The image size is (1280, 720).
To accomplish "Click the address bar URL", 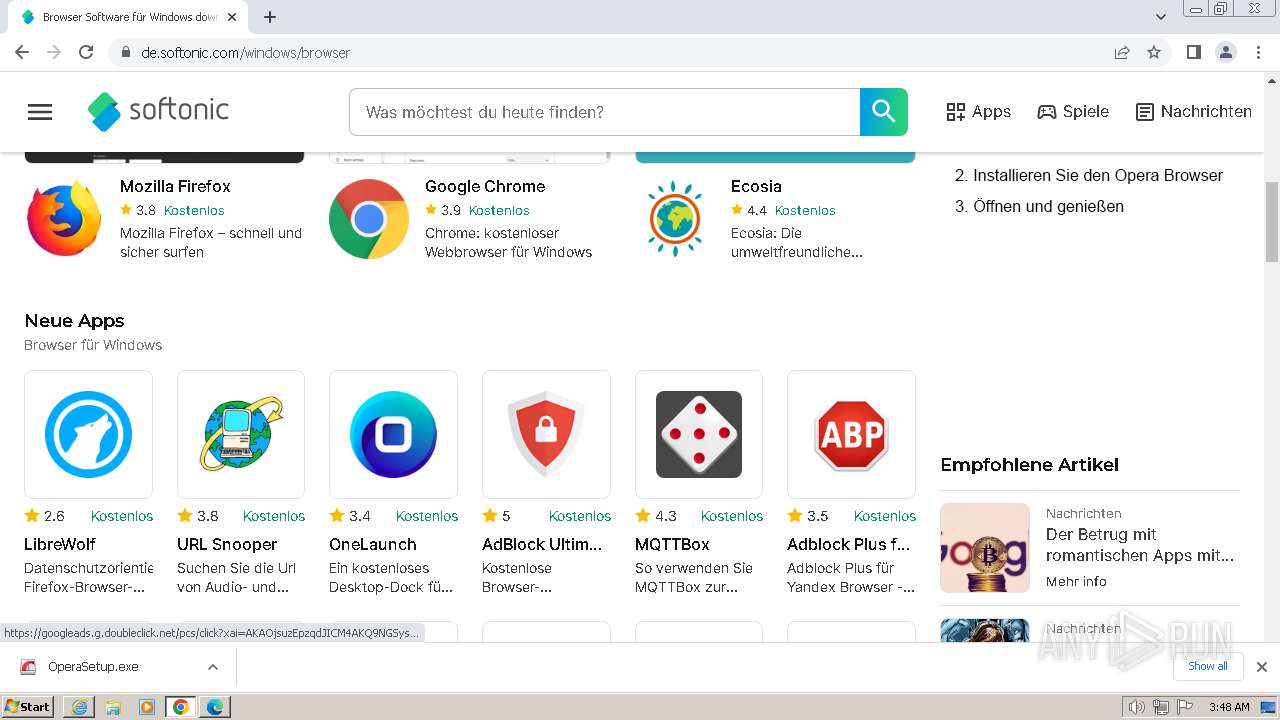I will 245,52.
